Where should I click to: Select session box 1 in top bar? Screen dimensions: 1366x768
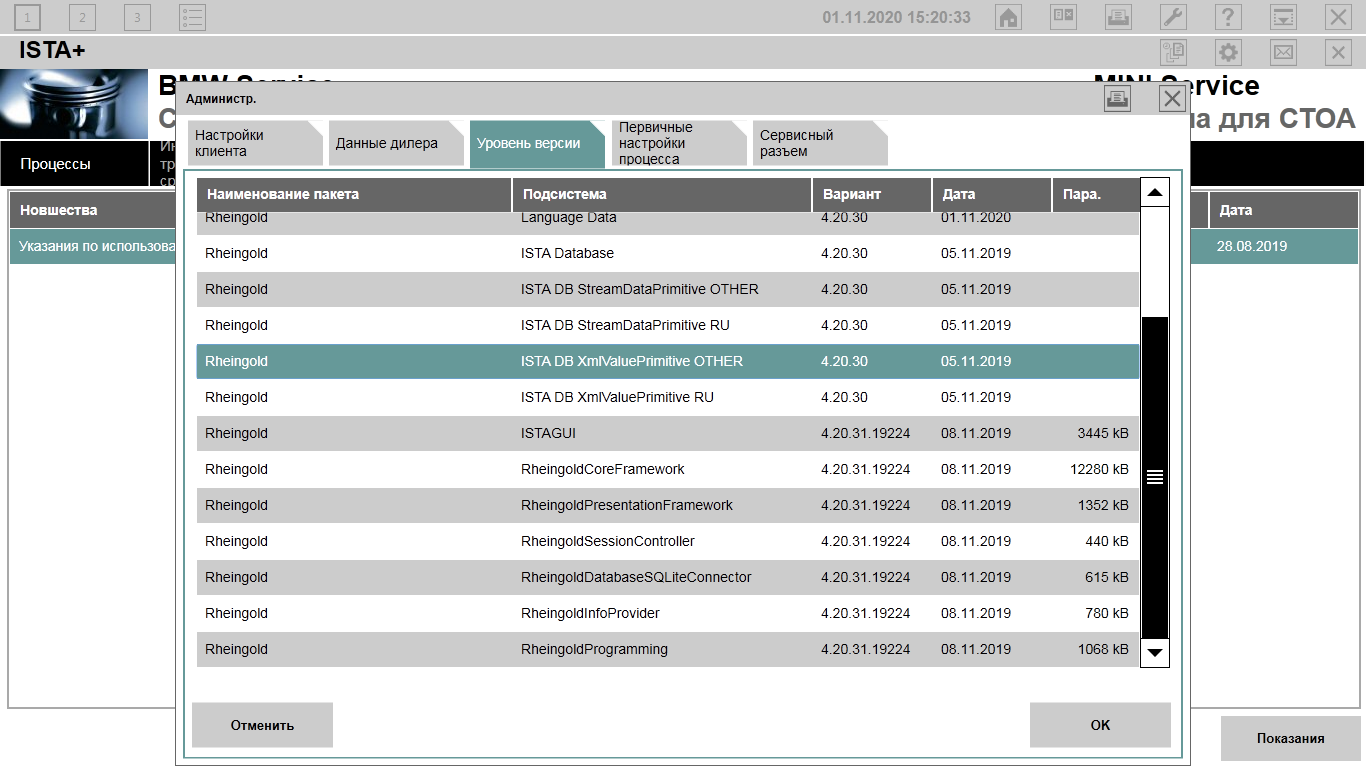pyautogui.click(x=28, y=17)
